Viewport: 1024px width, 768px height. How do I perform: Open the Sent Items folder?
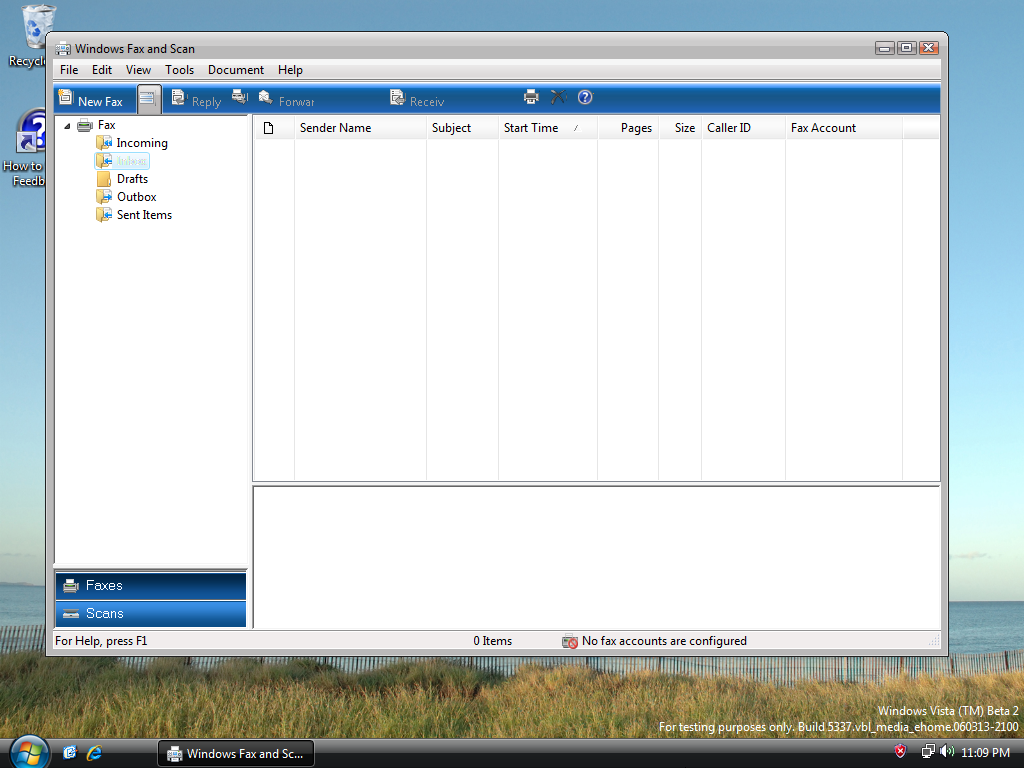pos(143,215)
